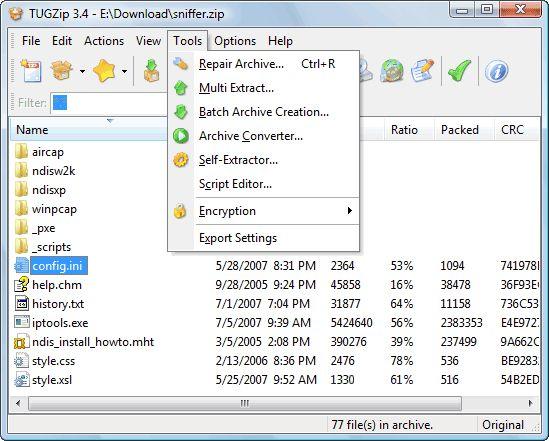Click the New Archive toolbar icon
The width and height of the screenshot is (549, 441).
(31, 71)
